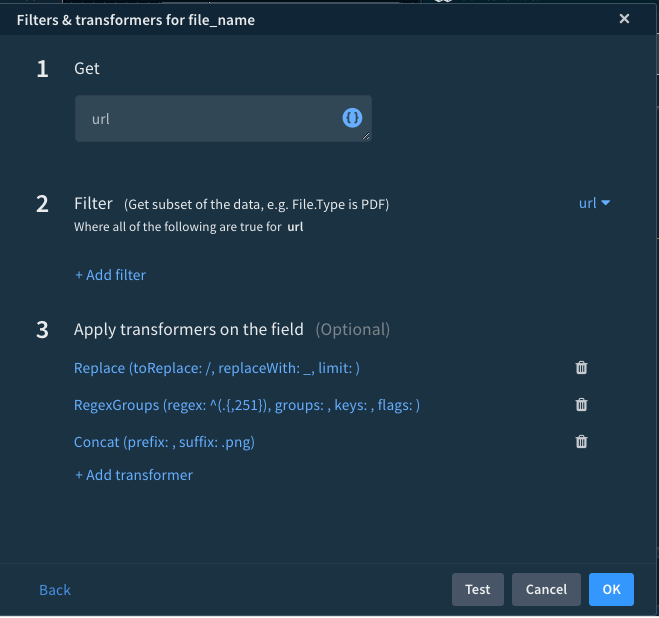Delete the Concat transformer using its trash icon
Viewport: 659px width, 618px height.
pos(581,442)
